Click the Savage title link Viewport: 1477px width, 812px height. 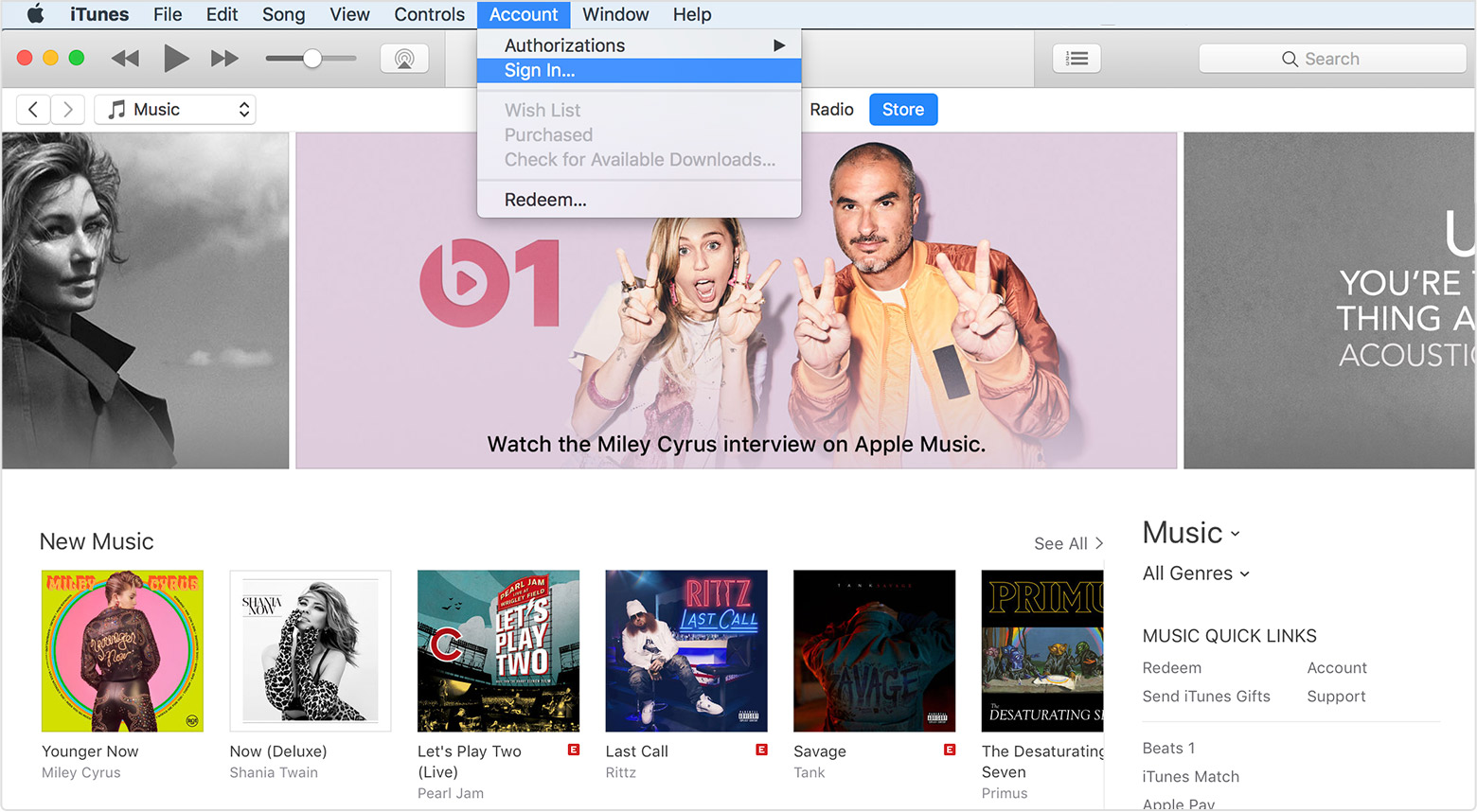click(x=820, y=751)
